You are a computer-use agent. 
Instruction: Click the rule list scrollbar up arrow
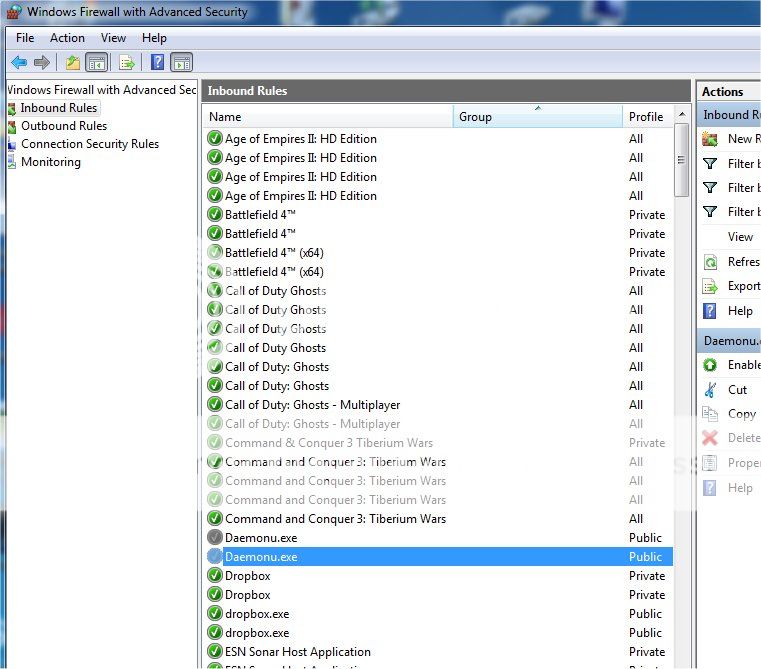point(681,115)
